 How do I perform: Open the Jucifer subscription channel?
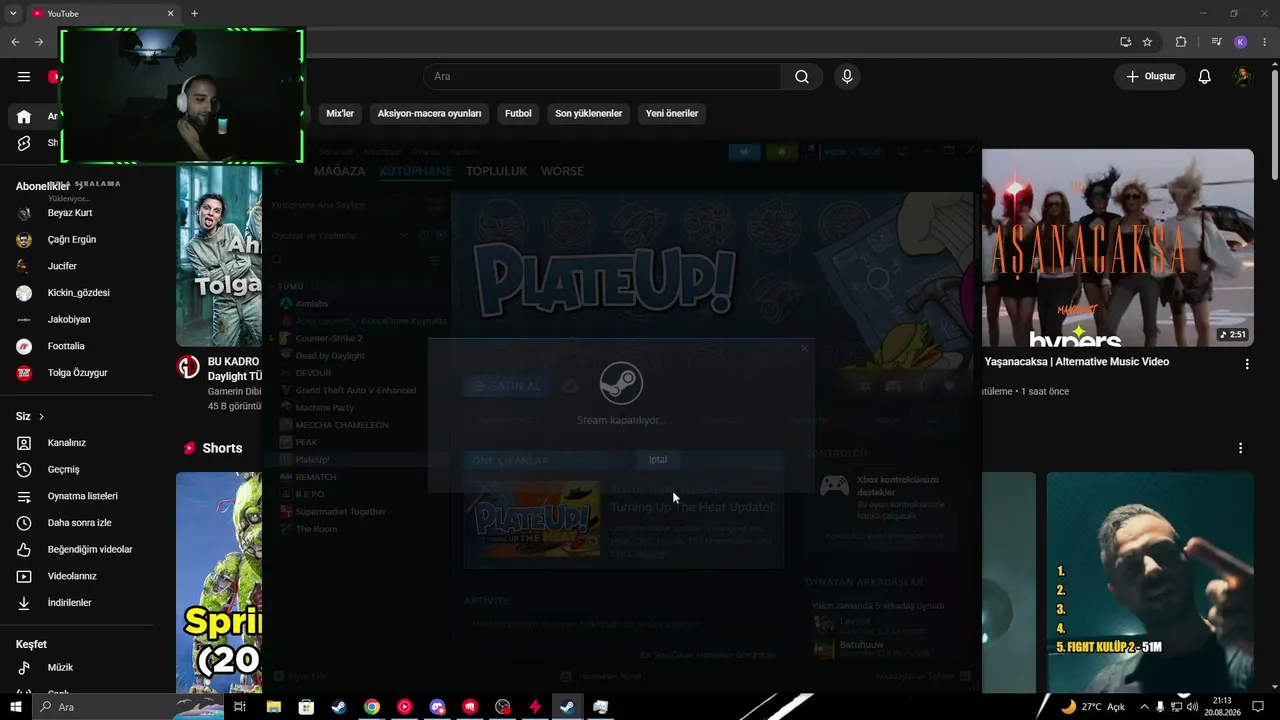[x=62, y=267]
